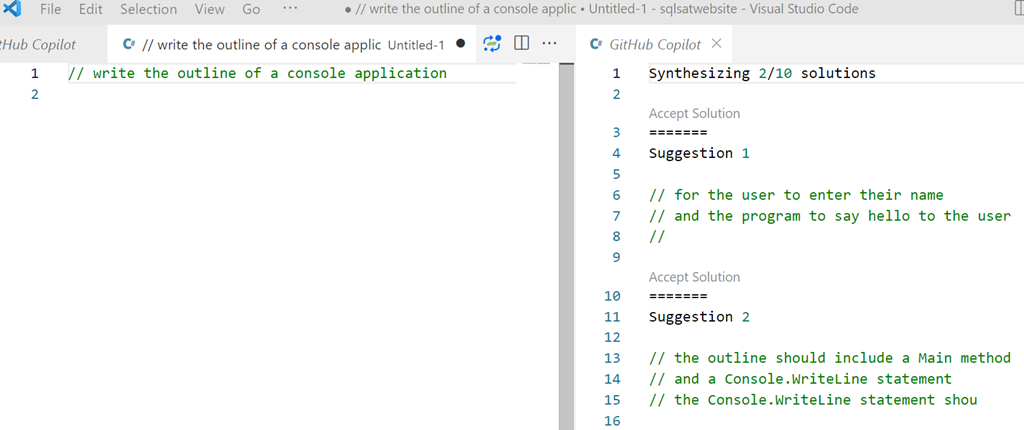Open the Copilot completions panel icon
The height and width of the screenshot is (430, 1024).
tap(491, 44)
